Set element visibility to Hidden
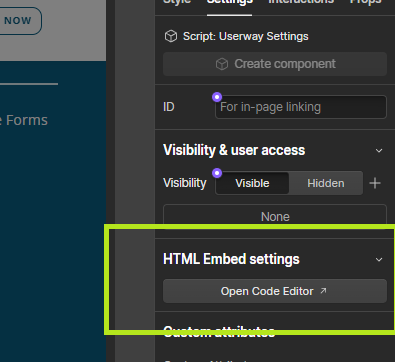Viewport: 395px width, 362px height. click(326, 183)
